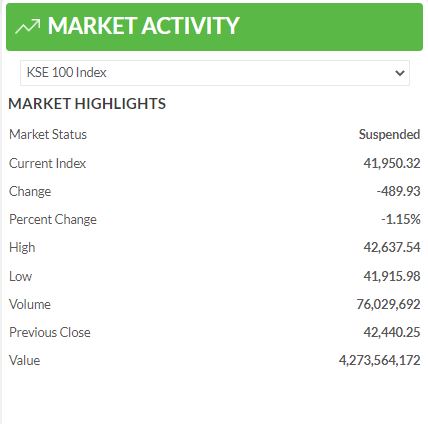The width and height of the screenshot is (428, 424).
Task: Click the High value 42,637.54
Action: click(392, 247)
